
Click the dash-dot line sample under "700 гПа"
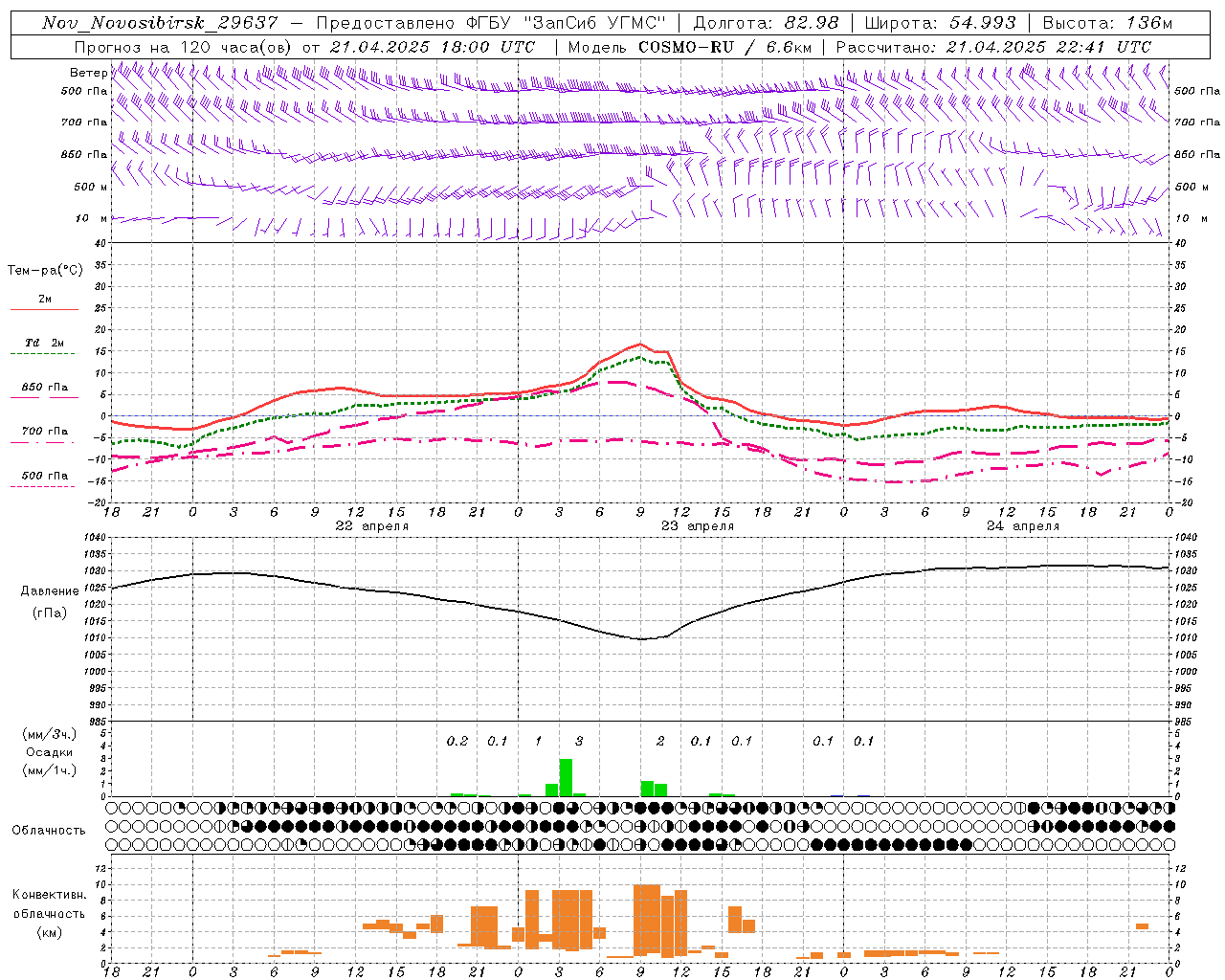click(x=44, y=442)
